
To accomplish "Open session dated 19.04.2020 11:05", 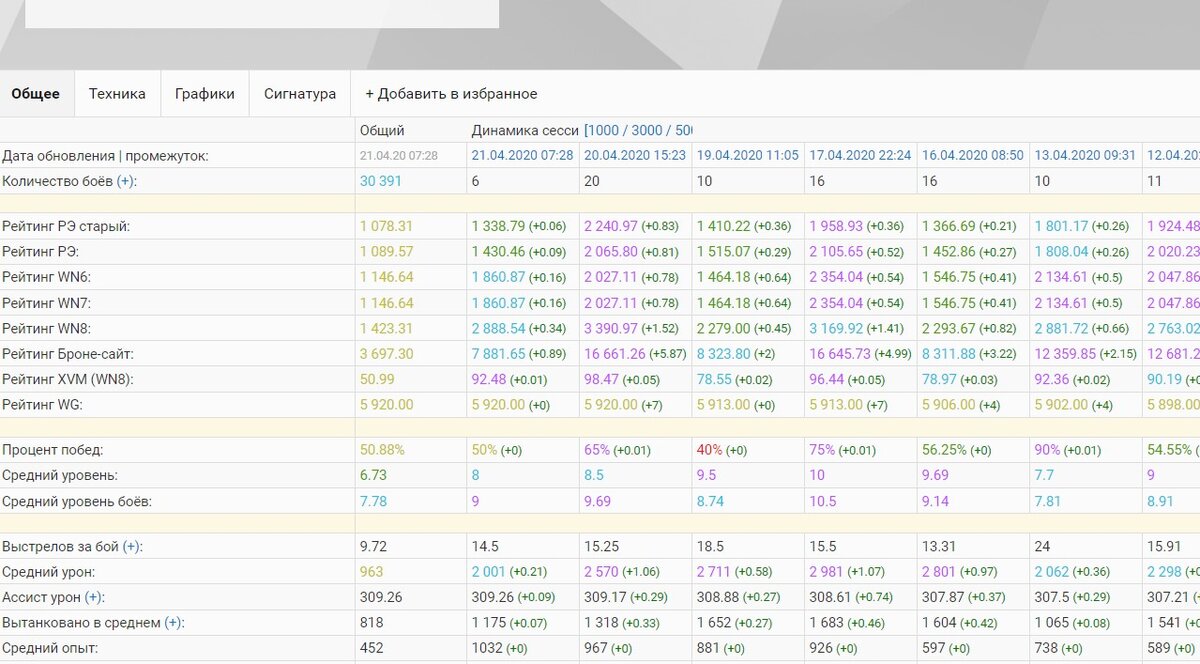I will (748, 155).
